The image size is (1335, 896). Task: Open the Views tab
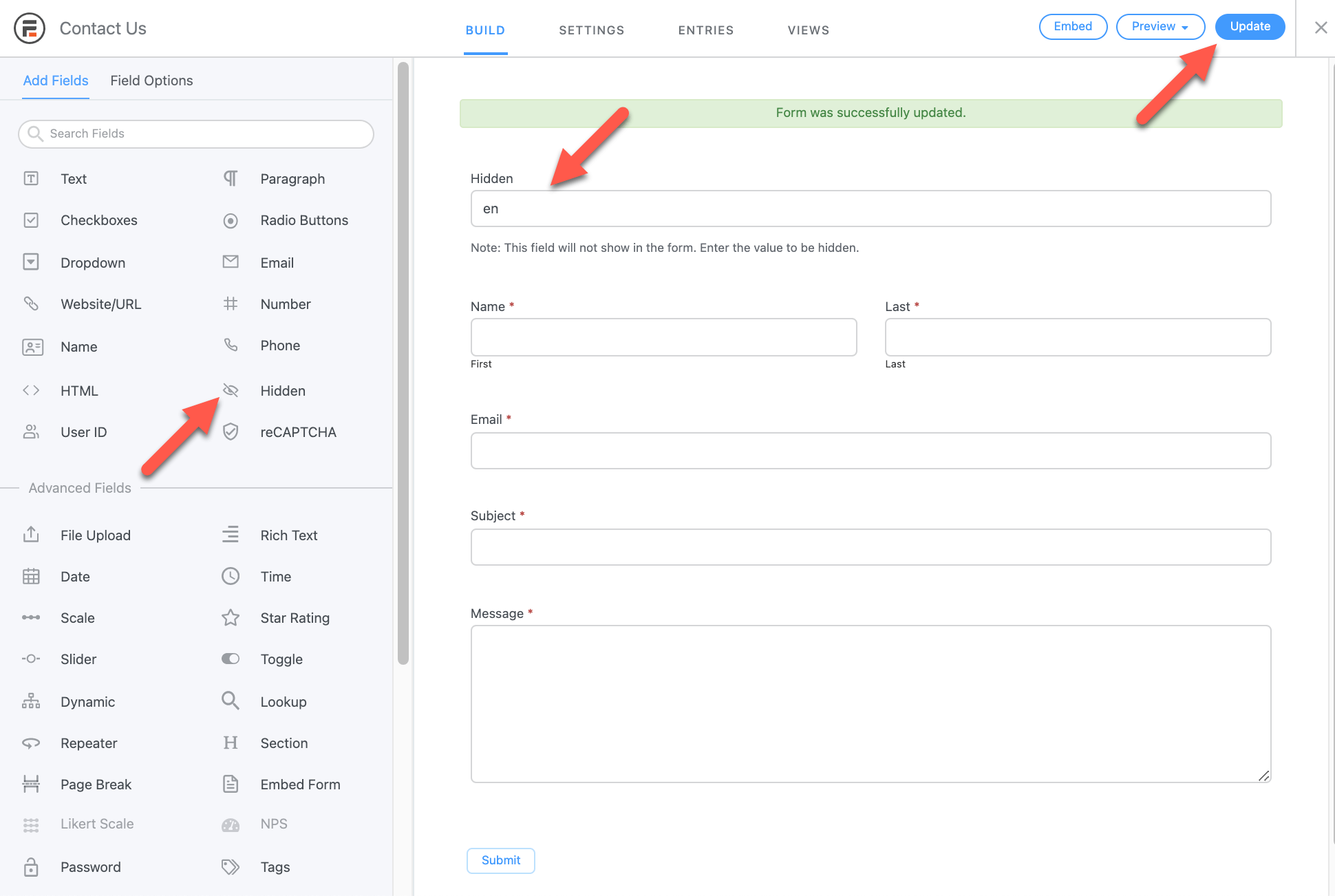(809, 30)
